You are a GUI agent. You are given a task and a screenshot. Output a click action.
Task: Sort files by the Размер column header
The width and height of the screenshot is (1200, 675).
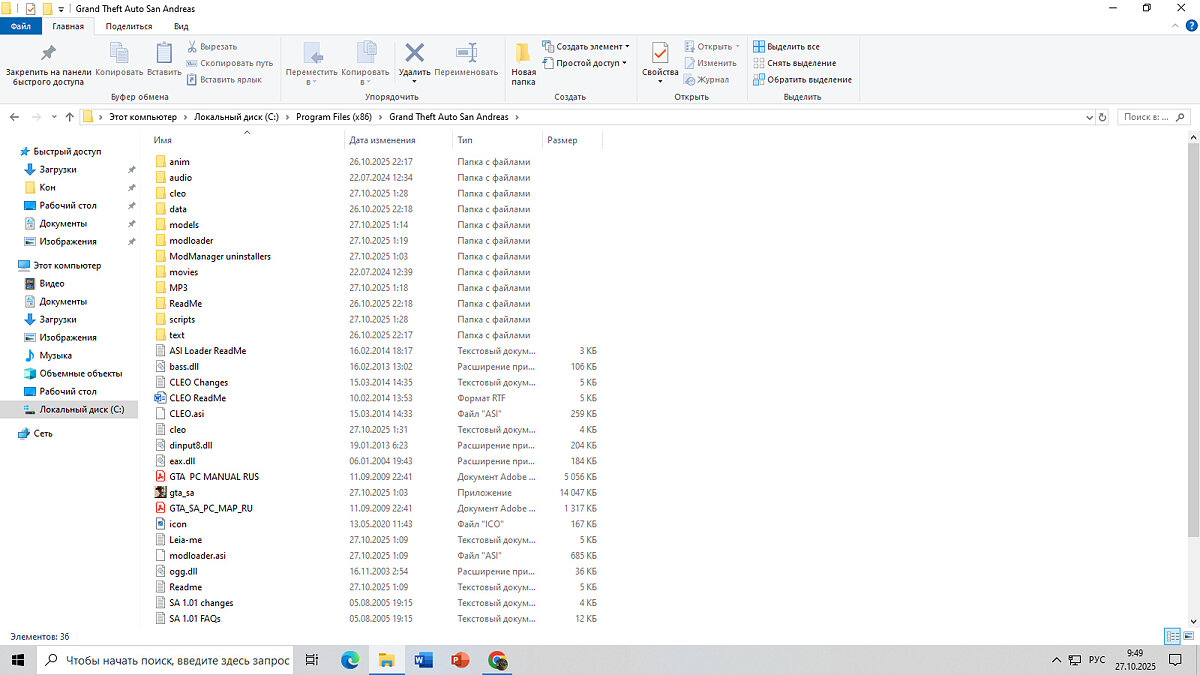(x=563, y=140)
